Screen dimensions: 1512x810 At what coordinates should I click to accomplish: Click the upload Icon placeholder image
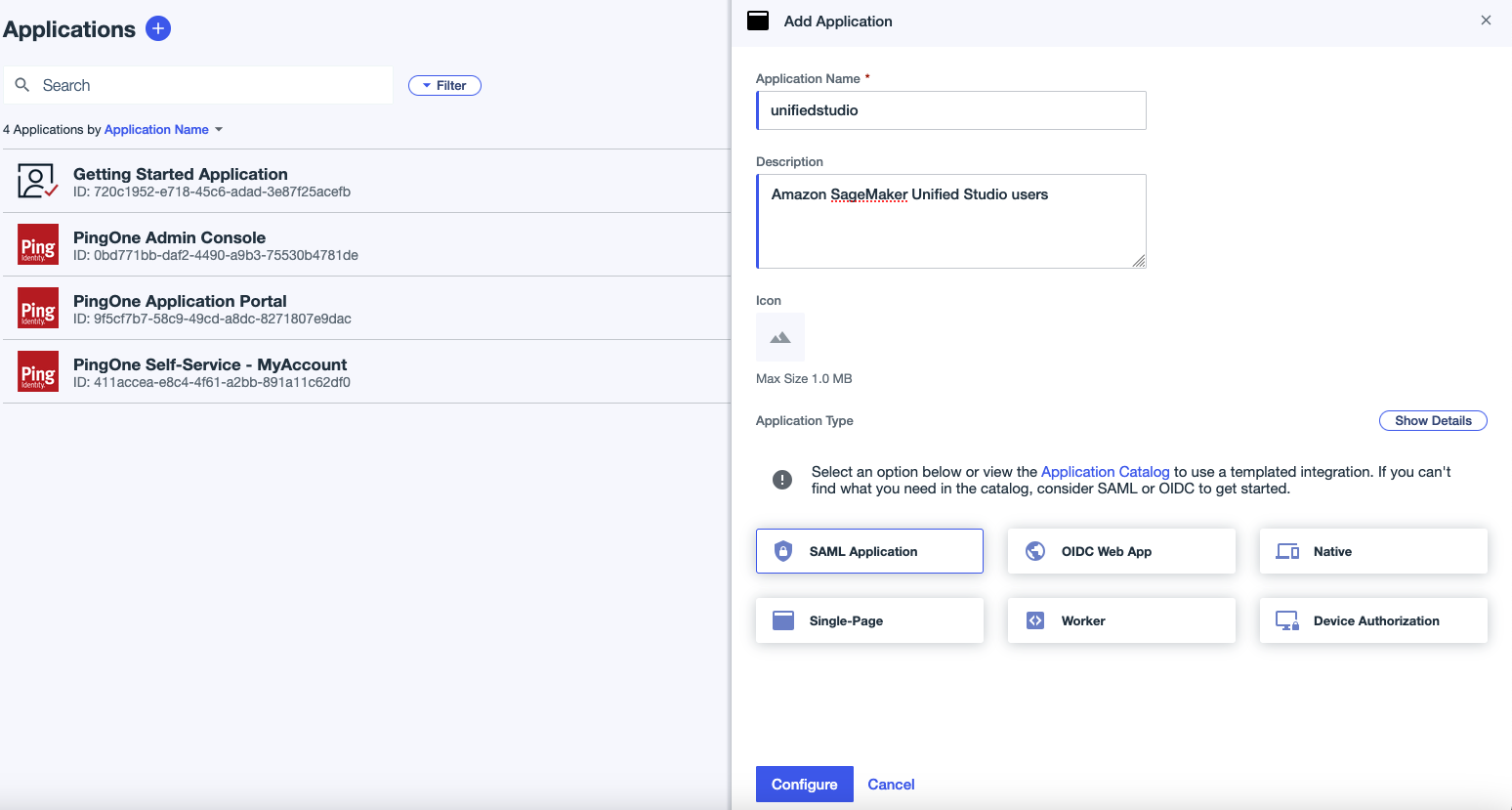coord(780,336)
